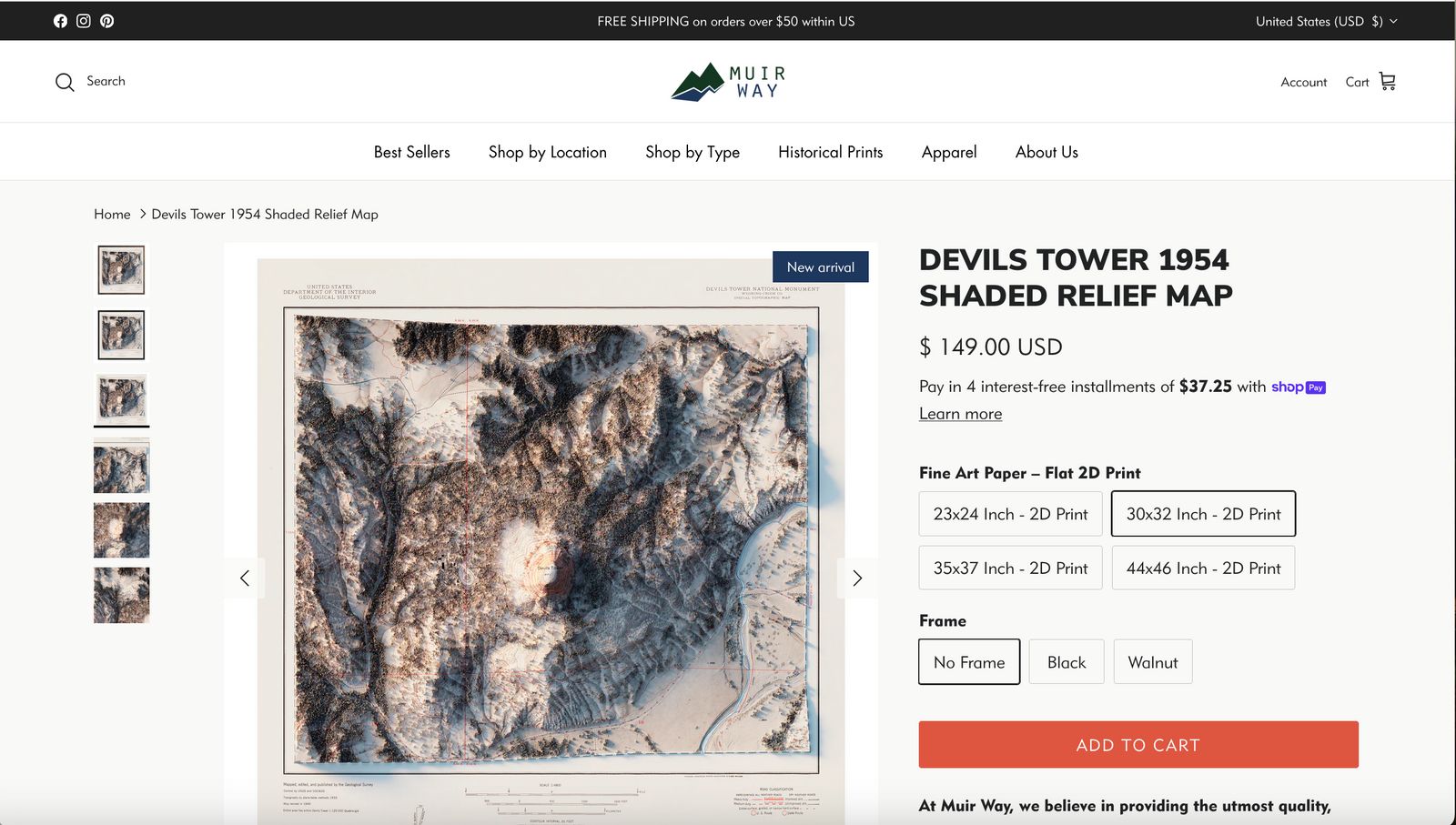
Task: Open the shopping cart icon
Action: (1387, 82)
